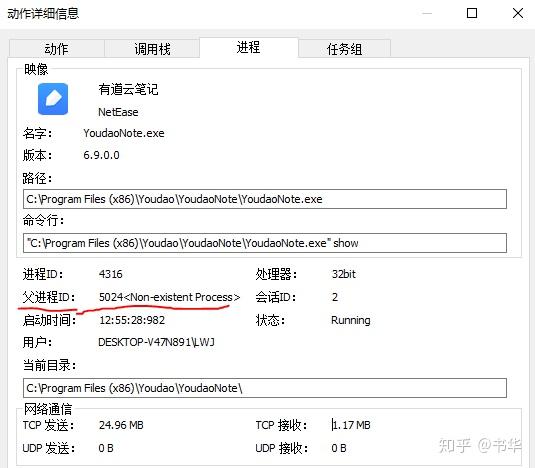Click the 有道云笔记 blue note icon
The width and height of the screenshot is (535, 468).
click(53, 99)
